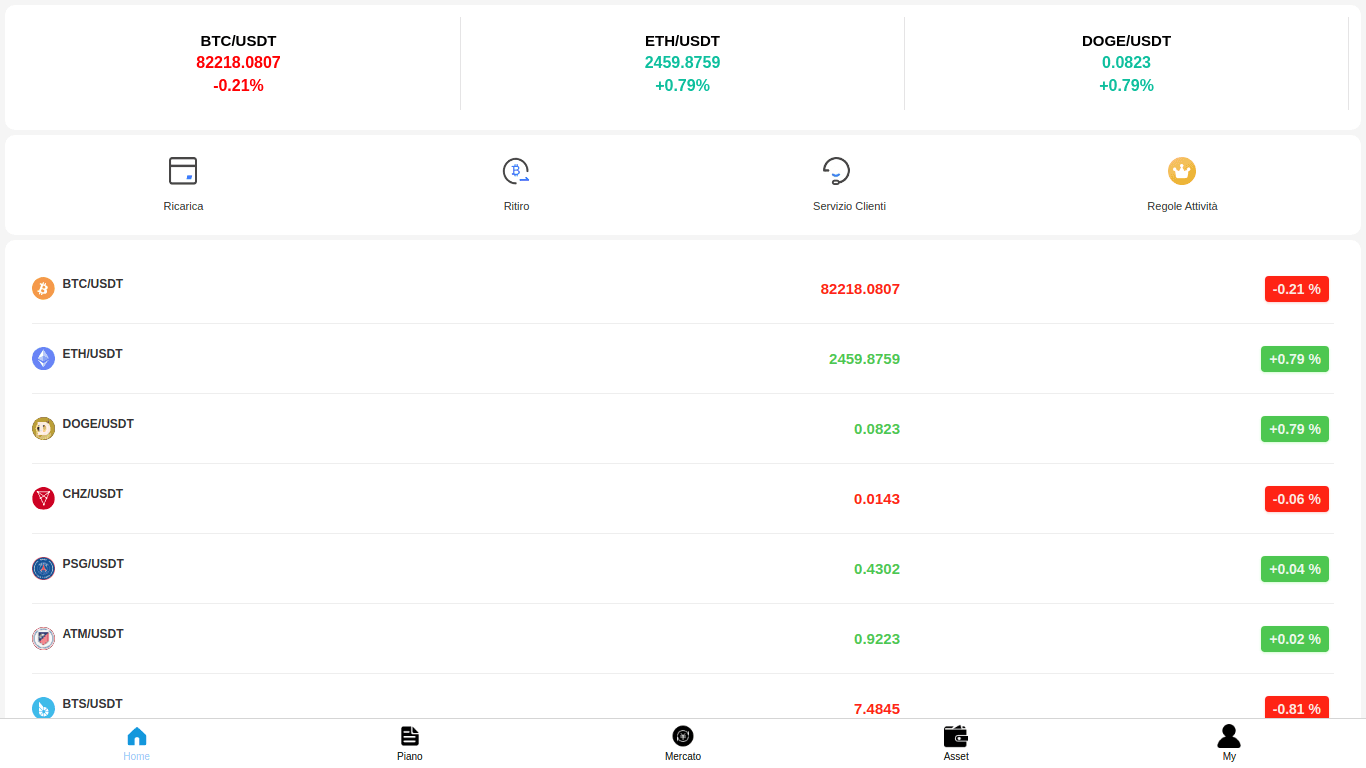The height and width of the screenshot is (768, 1366).
Task: Open the Asset wallet tab
Action: pyautogui.click(x=956, y=743)
